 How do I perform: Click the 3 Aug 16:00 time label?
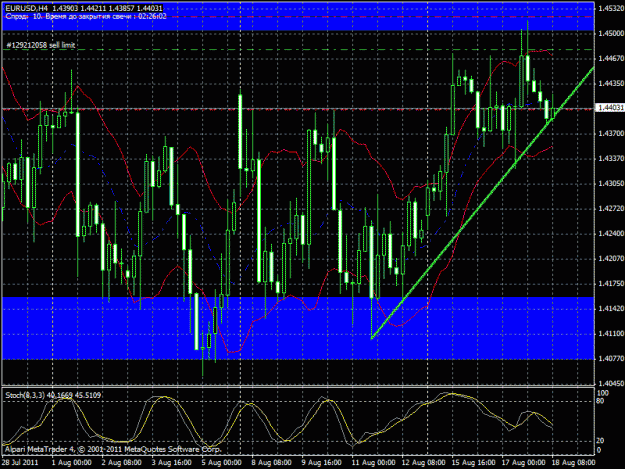pos(171,462)
